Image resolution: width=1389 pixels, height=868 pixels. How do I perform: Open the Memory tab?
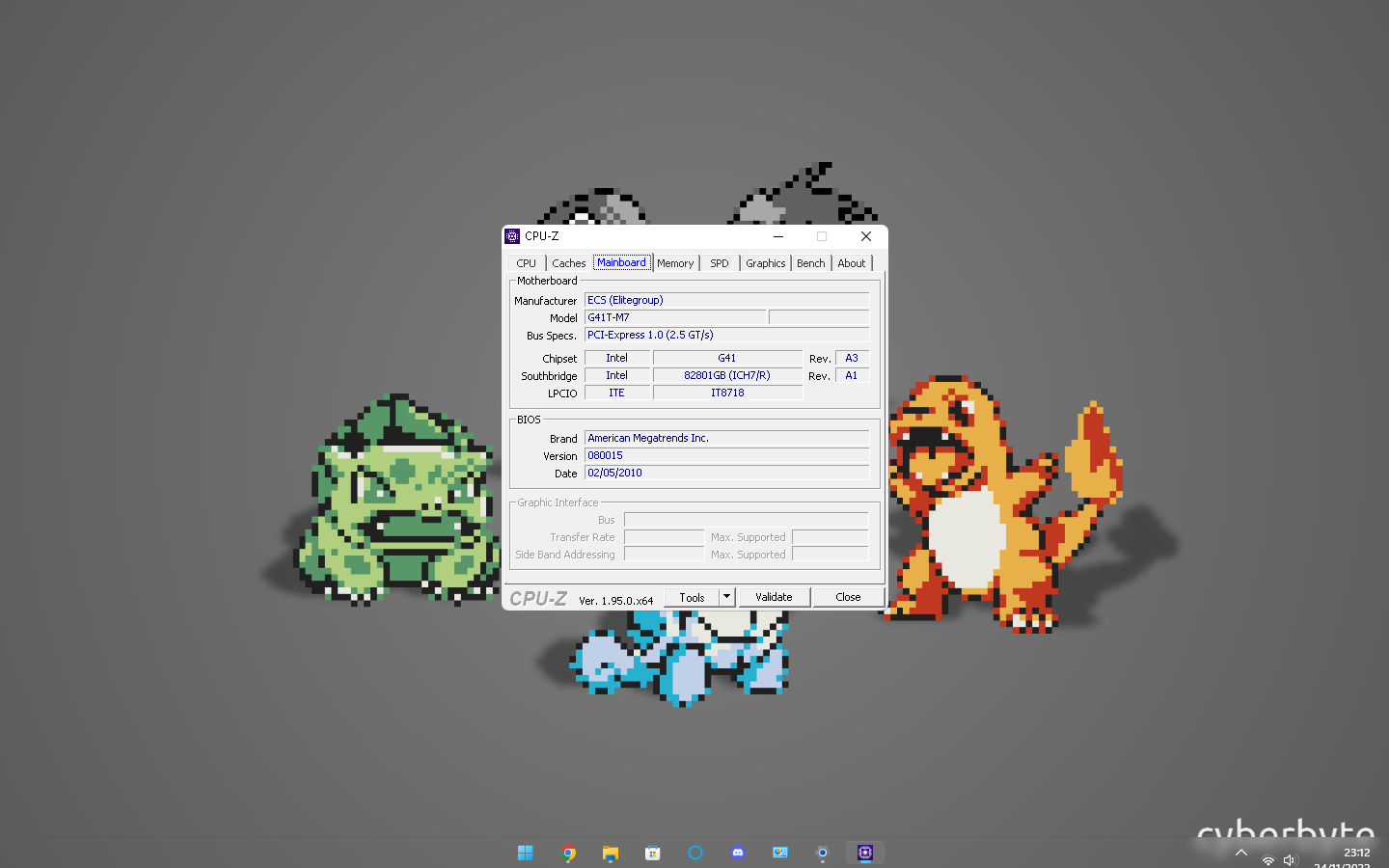675,263
